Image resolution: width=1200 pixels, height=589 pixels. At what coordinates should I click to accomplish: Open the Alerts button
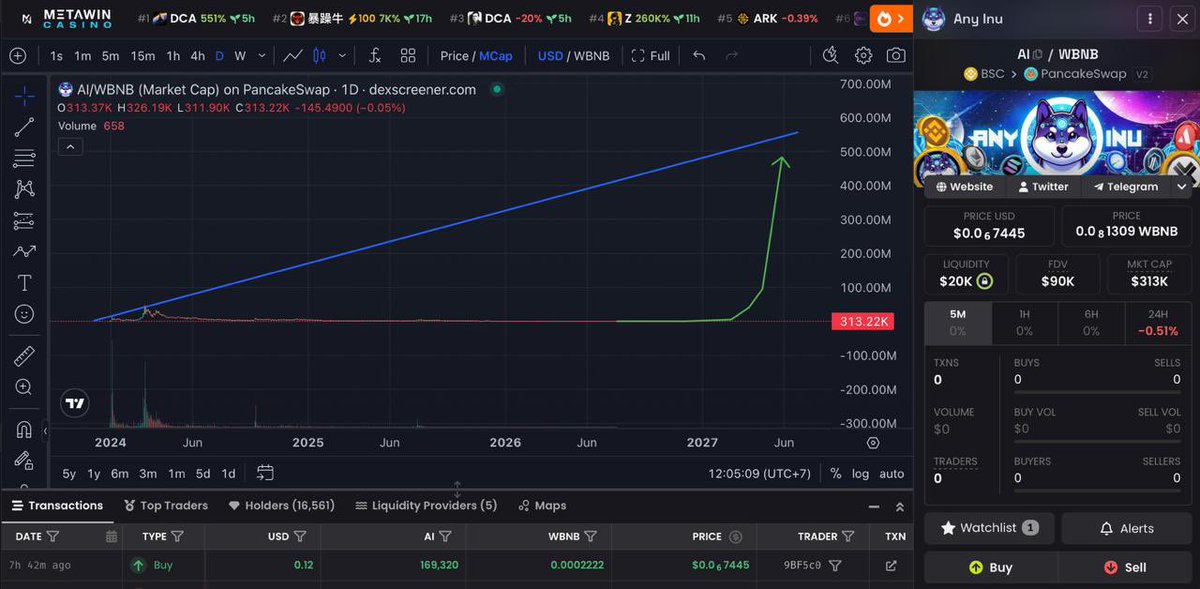(x=1125, y=528)
